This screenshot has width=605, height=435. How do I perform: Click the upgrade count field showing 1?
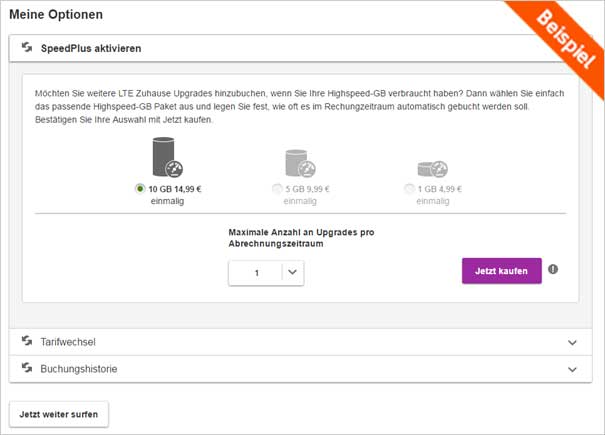coord(256,272)
